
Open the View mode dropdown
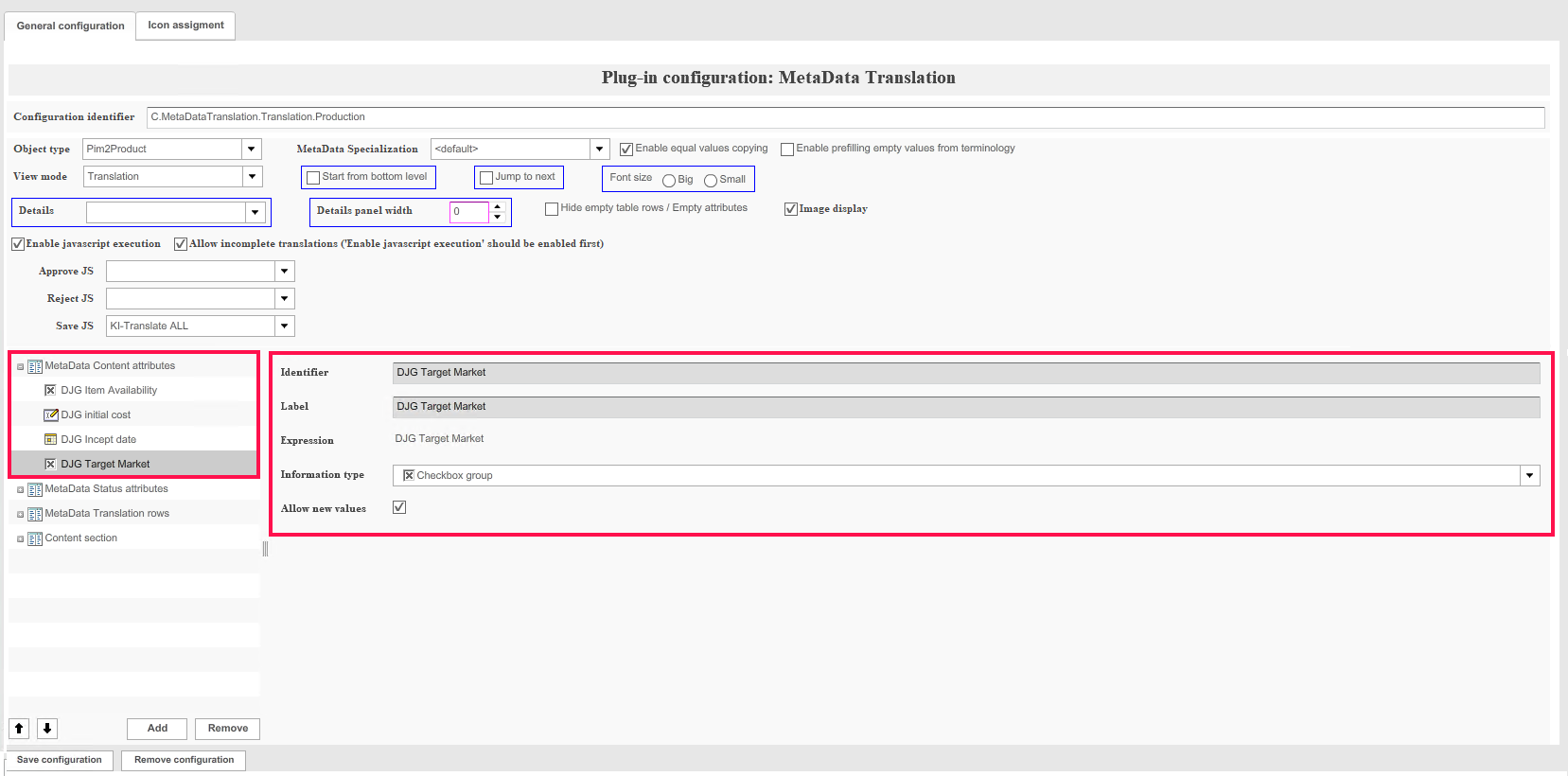click(x=252, y=176)
